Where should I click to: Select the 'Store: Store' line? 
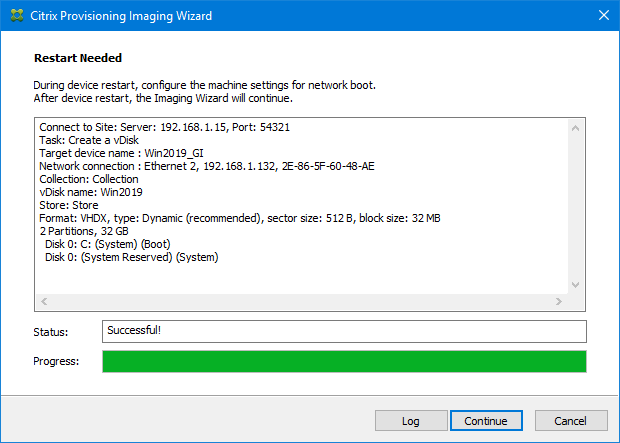[x=69, y=205]
